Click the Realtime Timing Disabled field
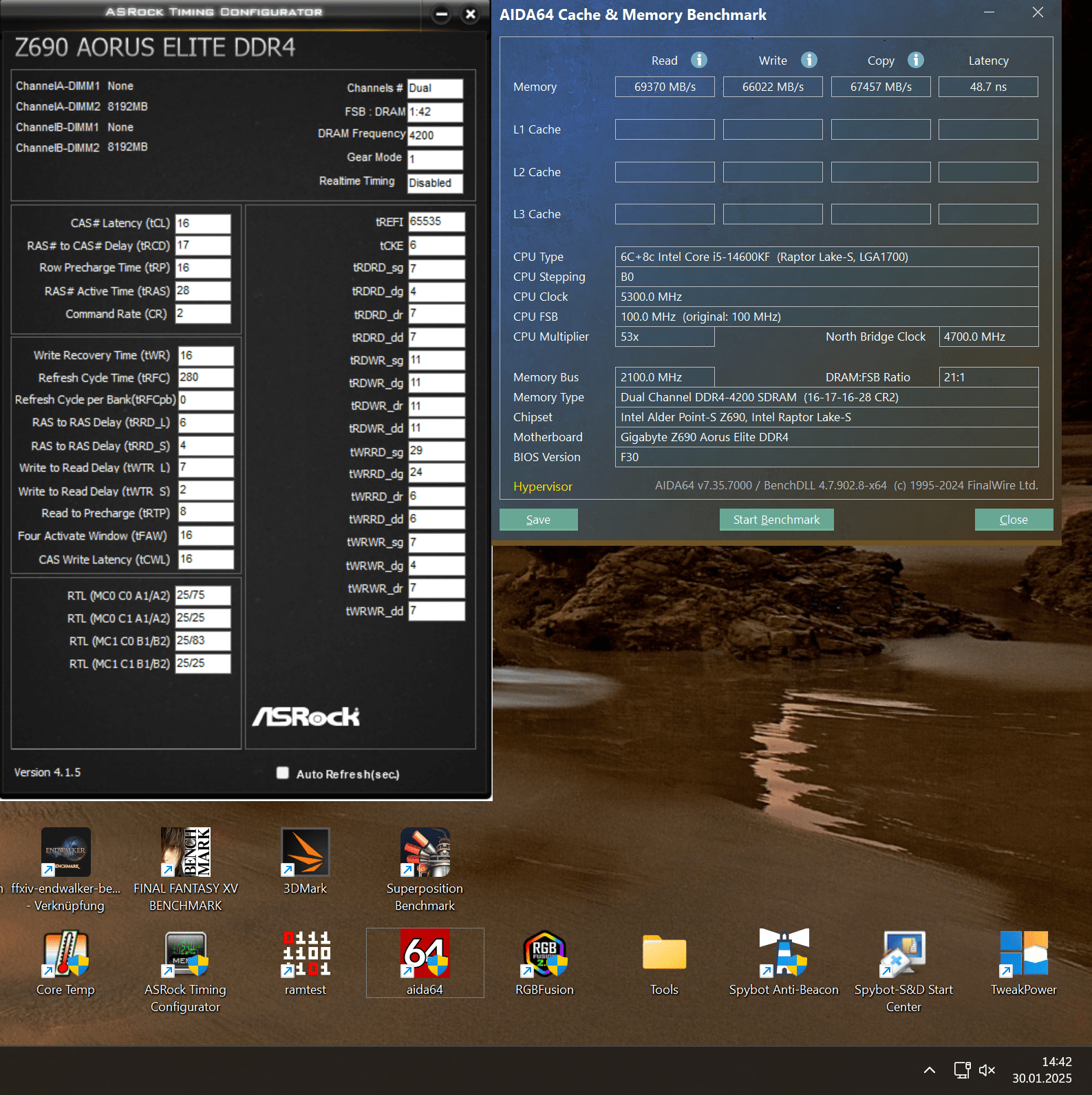Screen dimensions: 1092x1095 click(x=435, y=183)
